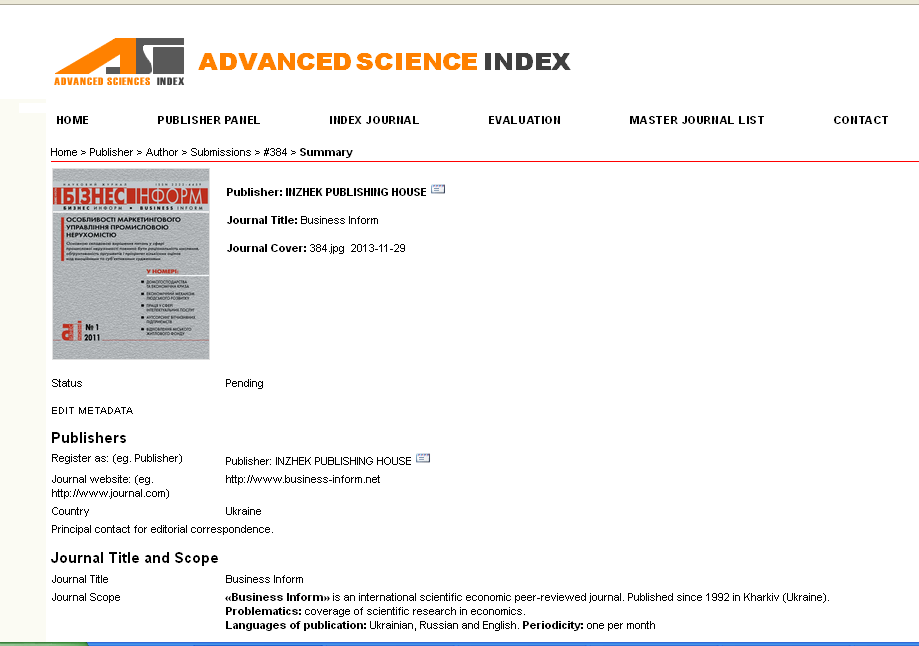This screenshot has height=646, width=919.
Task: Open the HOME menu item
Action: (x=73, y=120)
